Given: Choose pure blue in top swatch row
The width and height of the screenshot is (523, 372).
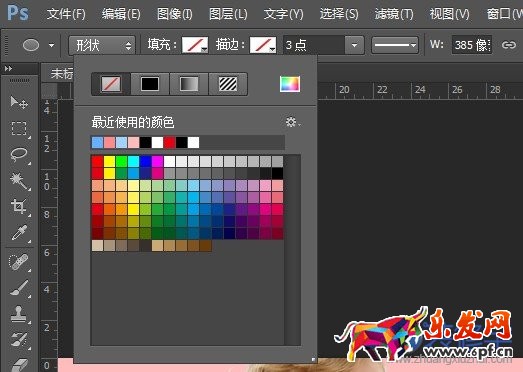Looking at the screenshot, I should click(145, 161).
